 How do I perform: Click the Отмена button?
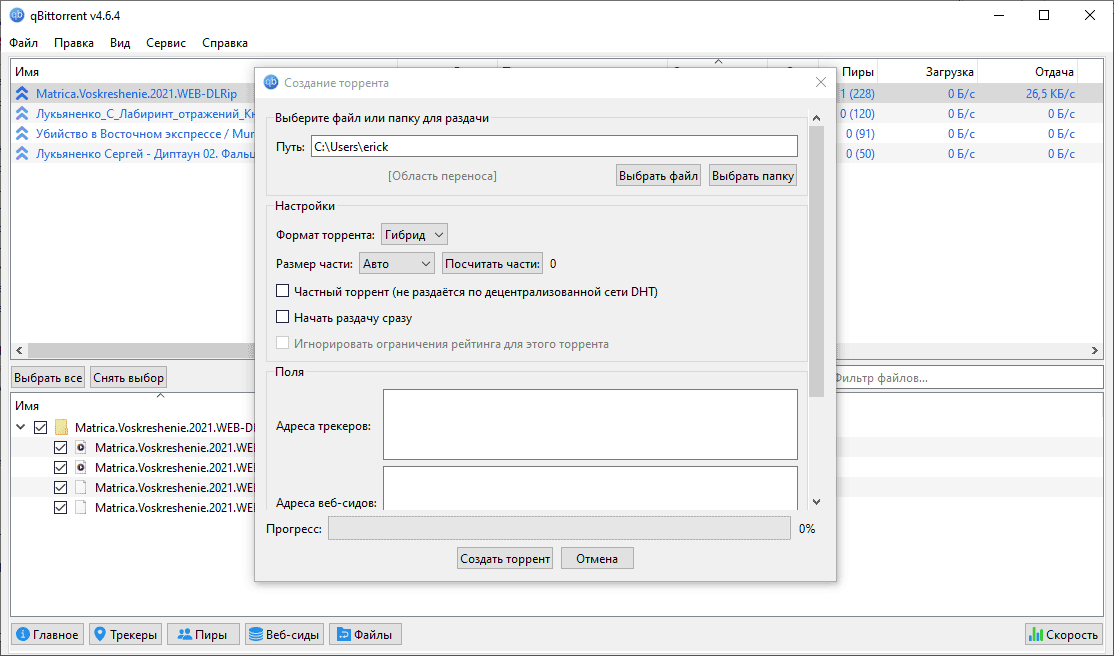coord(597,559)
